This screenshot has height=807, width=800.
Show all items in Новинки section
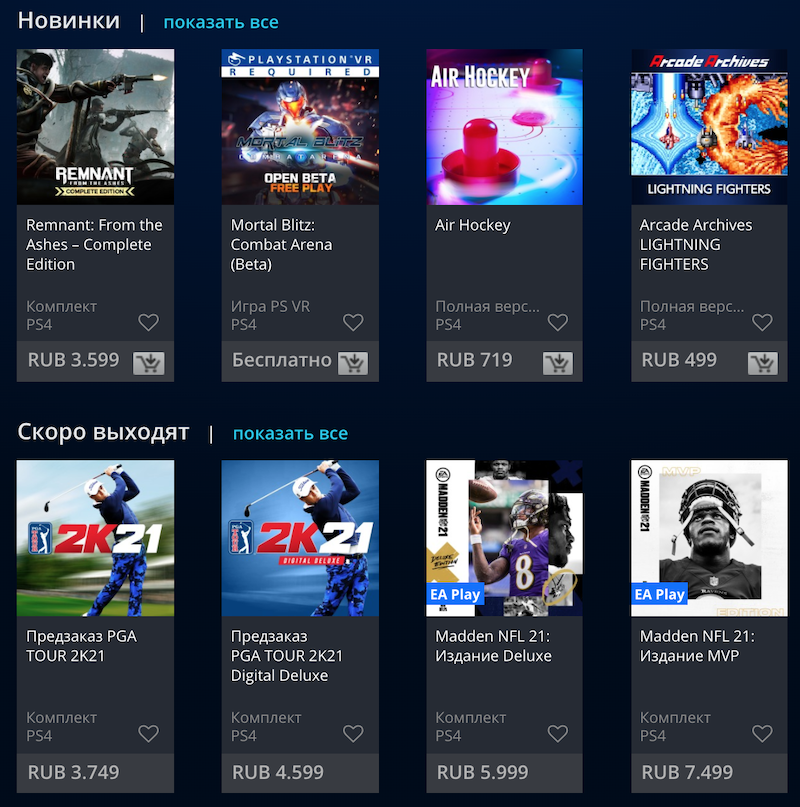pos(221,22)
